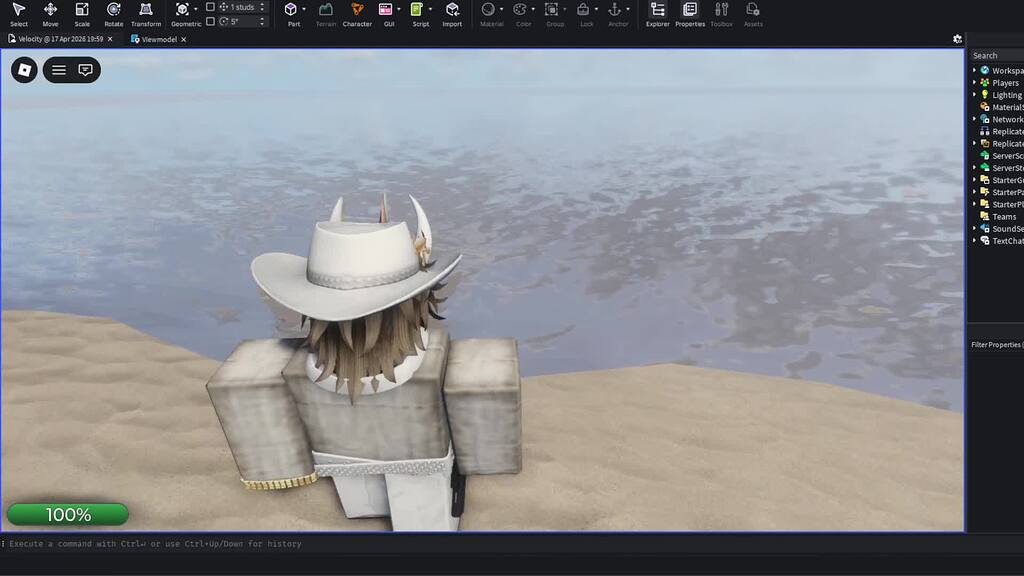Image resolution: width=1024 pixels, height=576 pixels.
Task: Choose the Scale tool
Action: [x=82, y=14]
